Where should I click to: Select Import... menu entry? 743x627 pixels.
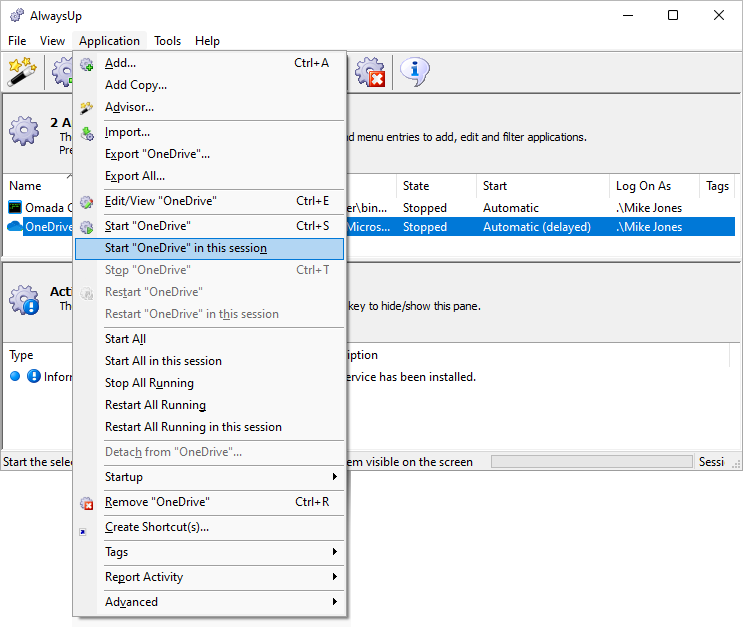(x=209, y=132)
